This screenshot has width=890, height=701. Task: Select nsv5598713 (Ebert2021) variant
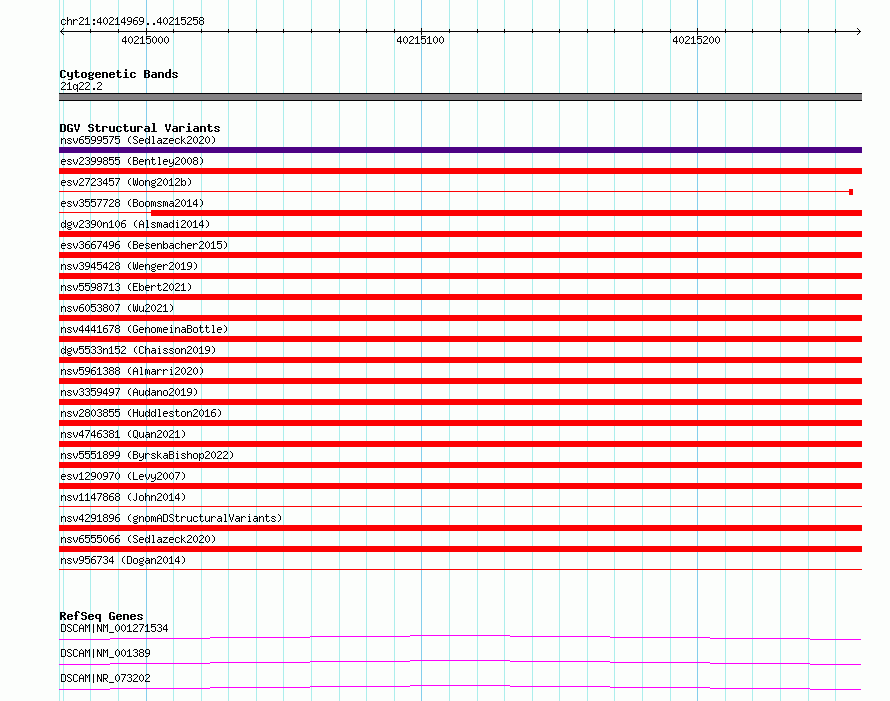[x=126, y=287]
